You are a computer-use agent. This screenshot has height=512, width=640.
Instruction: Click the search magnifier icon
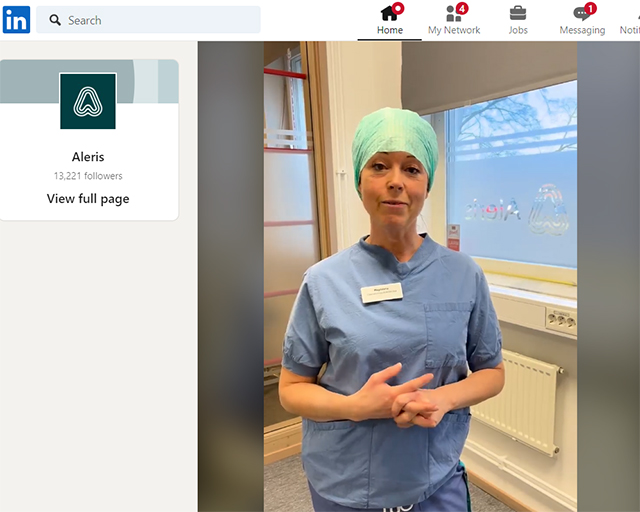(55, 20)
